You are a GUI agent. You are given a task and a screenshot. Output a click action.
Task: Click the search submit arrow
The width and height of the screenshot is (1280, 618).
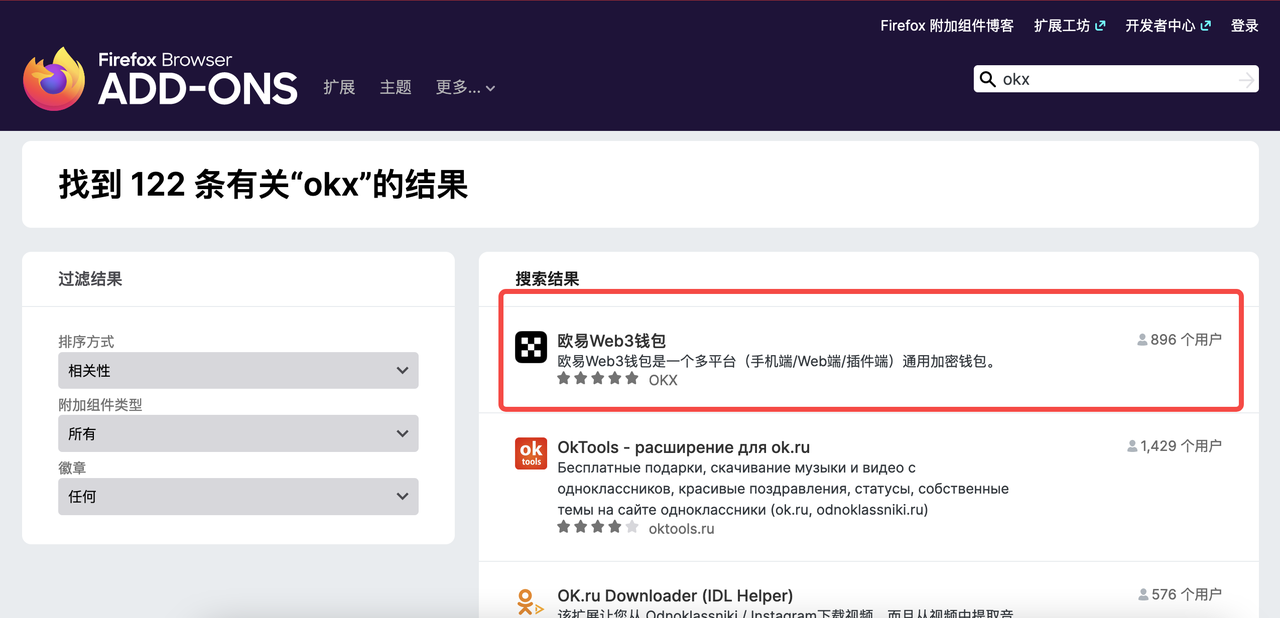[x=1244, y=78]
